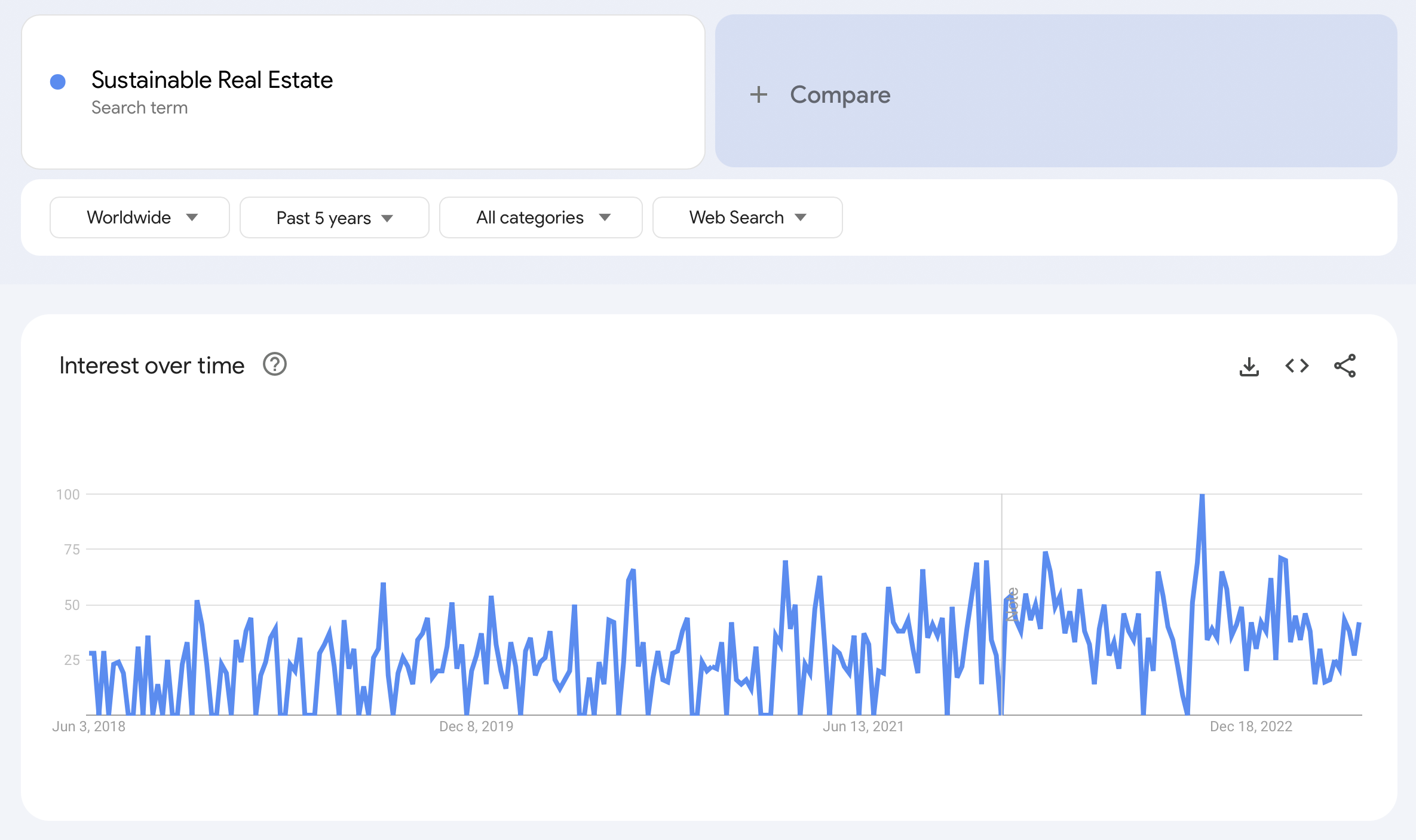Click the Note marker on the chart

(x=1012, y=605)
